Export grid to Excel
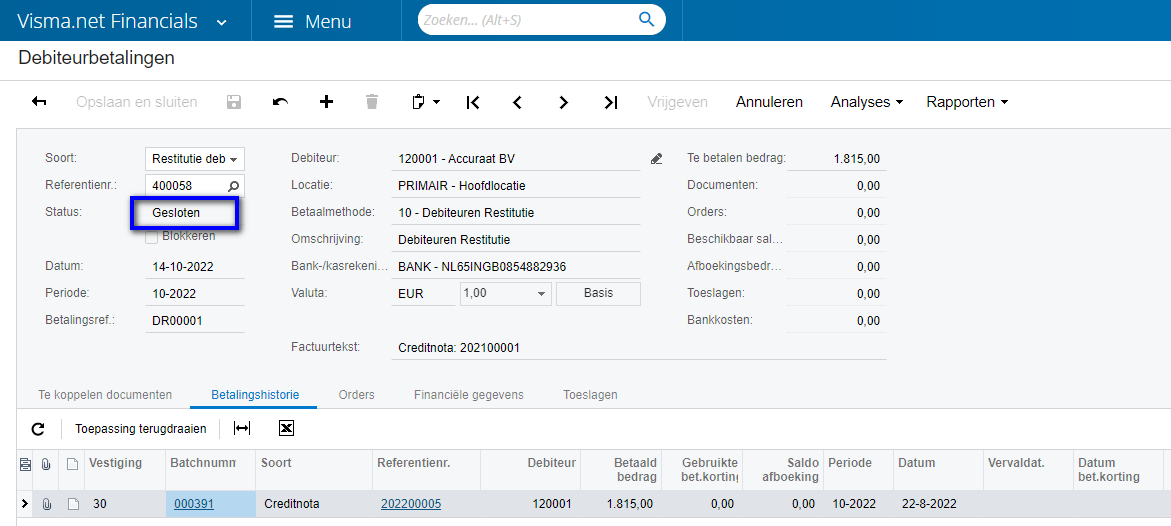The height and width of the screenshot is (526, 1171). coord(287,428)
